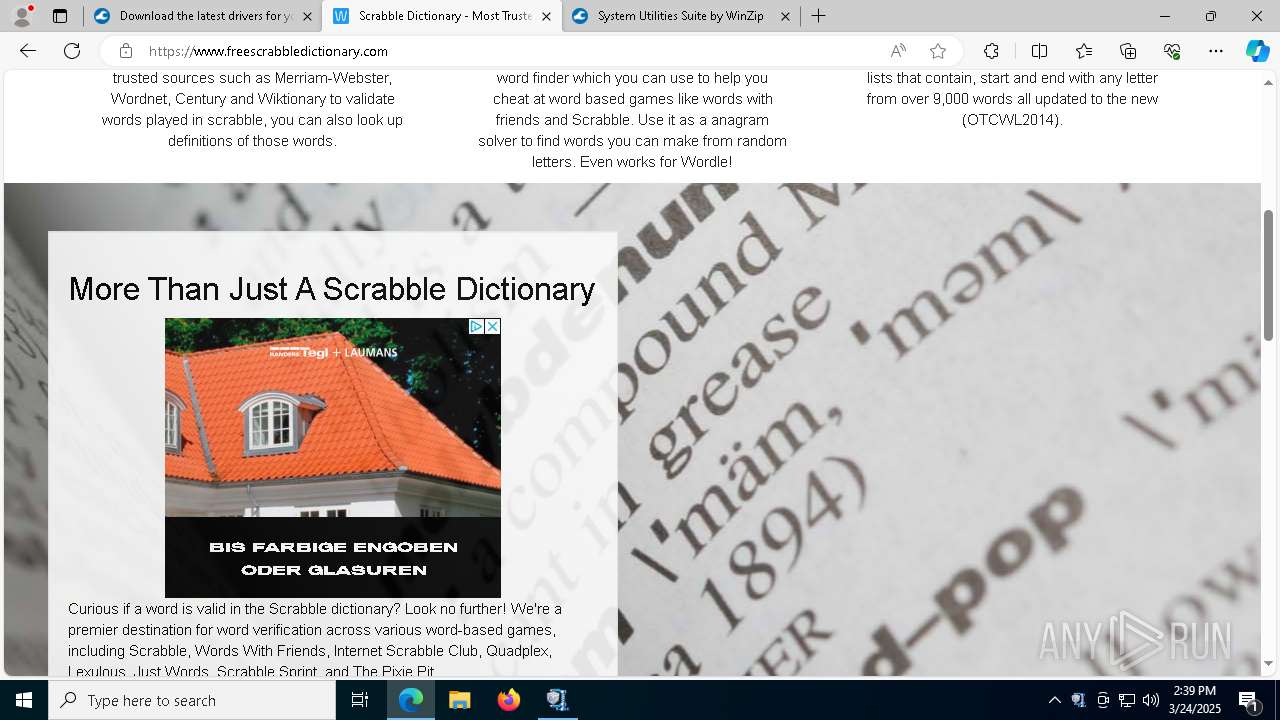Screen dimensions: 1280x720
Task: Open the Favorites list icon
Action: 1084,51
